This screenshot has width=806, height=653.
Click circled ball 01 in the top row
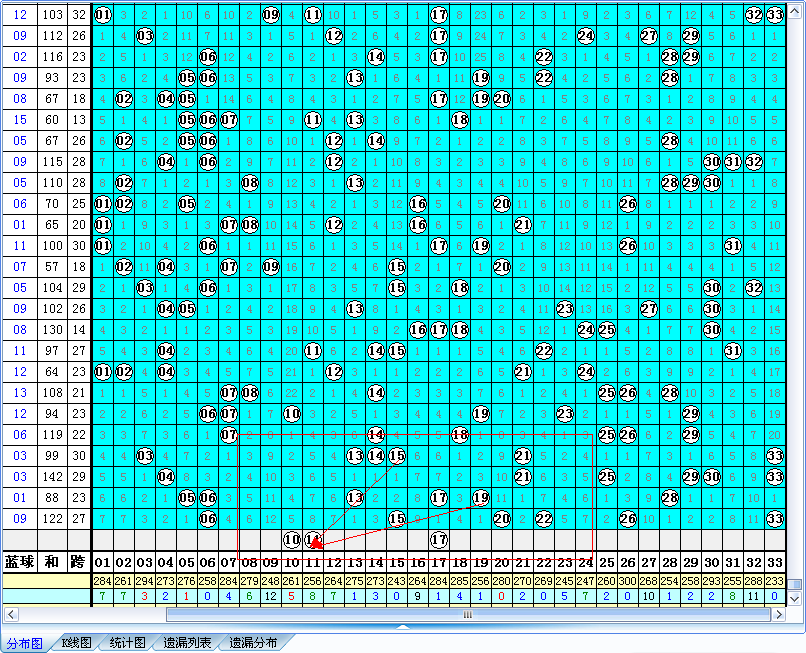[103, 15]
